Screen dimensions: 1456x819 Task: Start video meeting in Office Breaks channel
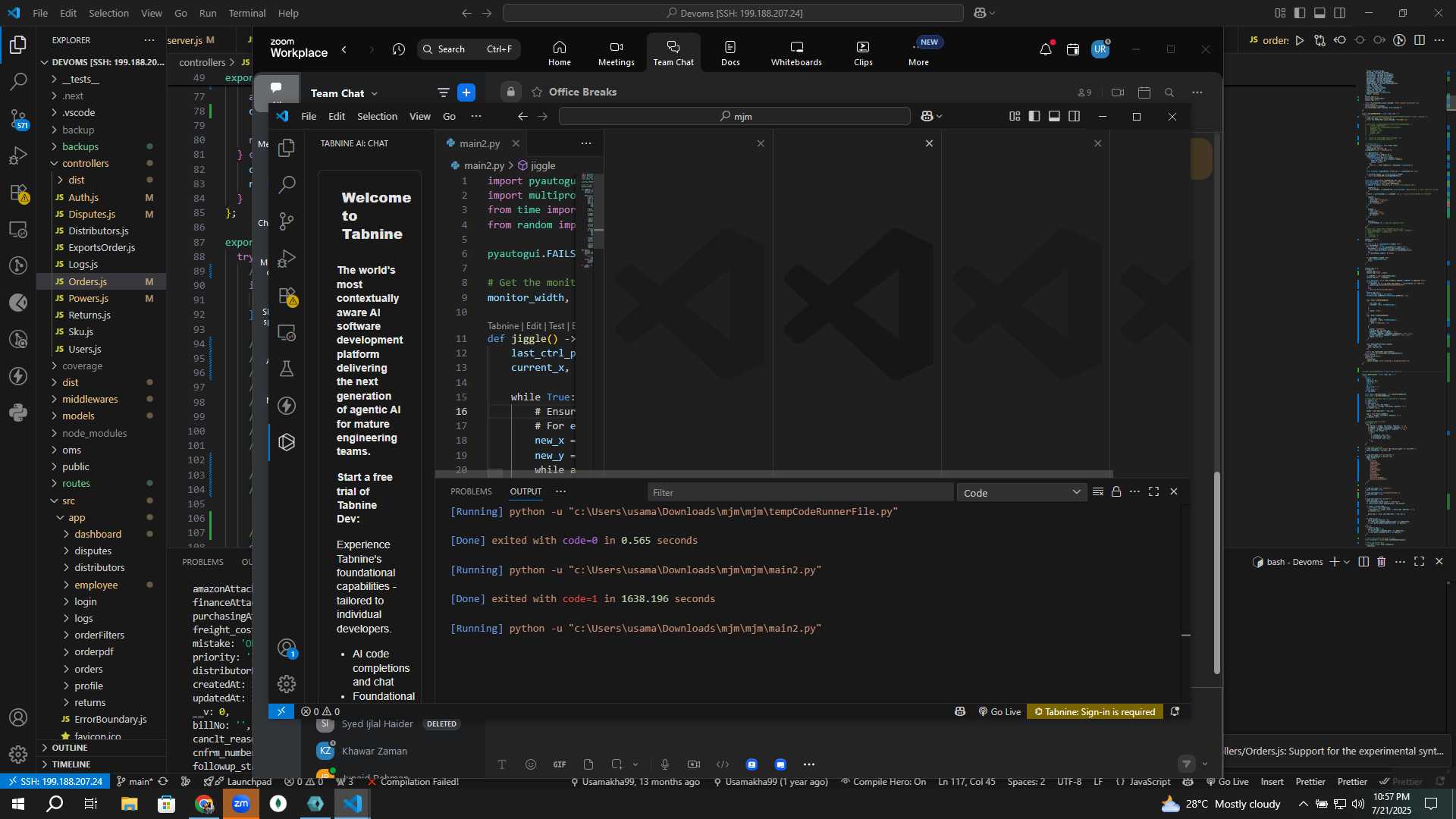(x=1118, y=93)
